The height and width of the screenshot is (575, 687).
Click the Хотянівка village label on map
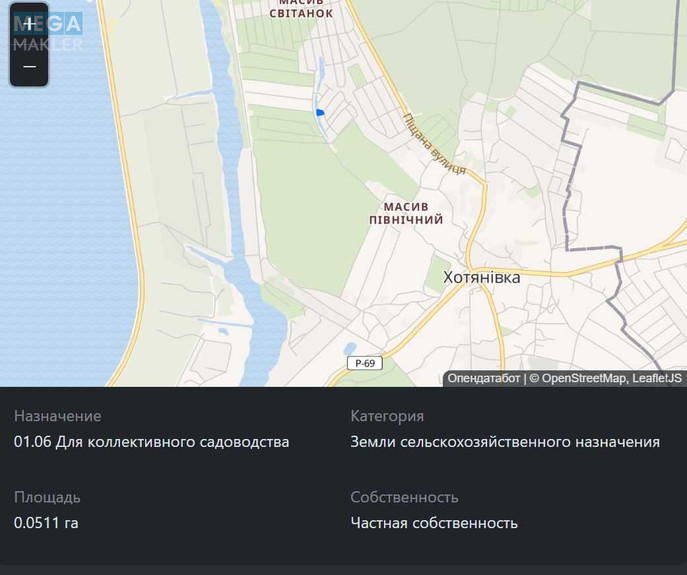click(x=482, y=277)
